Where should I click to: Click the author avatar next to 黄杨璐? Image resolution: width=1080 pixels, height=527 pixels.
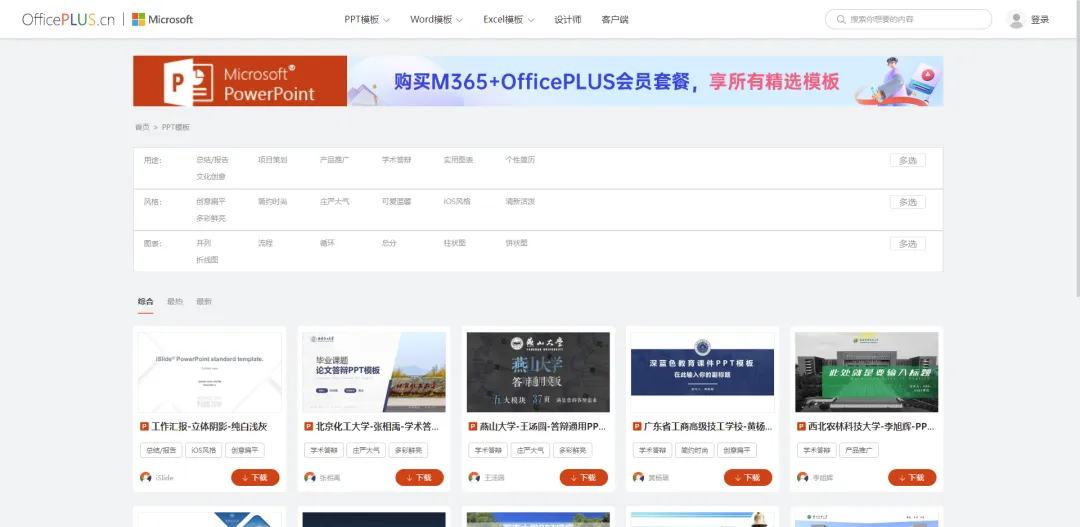[638, 477]
